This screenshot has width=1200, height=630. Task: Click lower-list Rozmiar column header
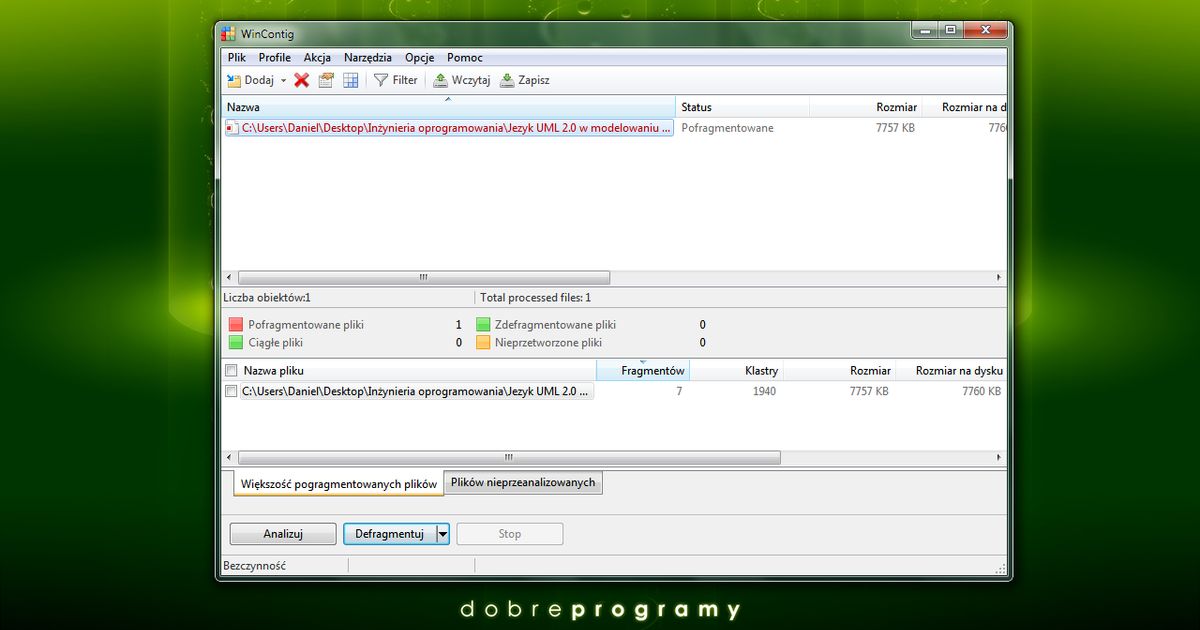click(x=838, y=371)
